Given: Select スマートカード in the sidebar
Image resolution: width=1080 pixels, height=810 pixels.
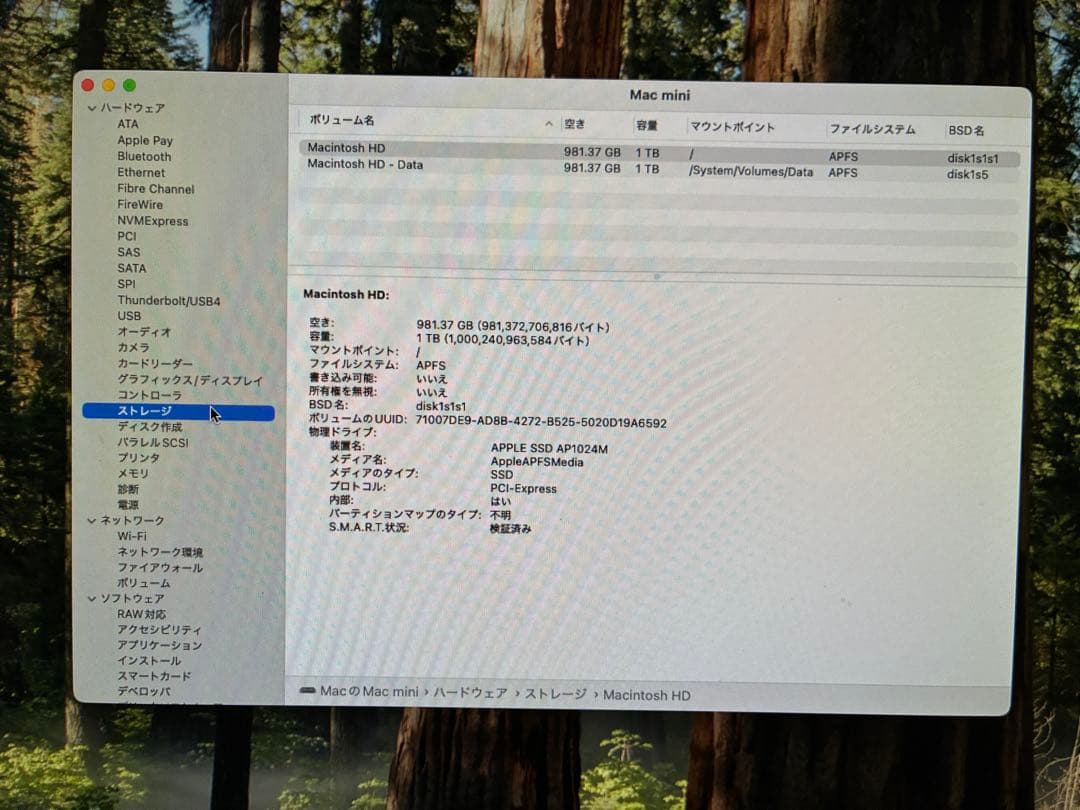Looking at the screenshot, I should click(154, 677).
